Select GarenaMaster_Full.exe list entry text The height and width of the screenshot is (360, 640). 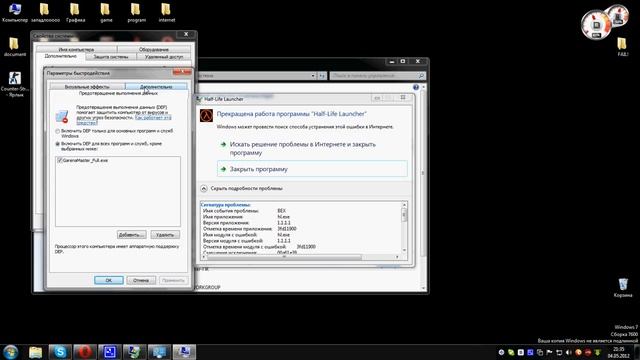click(85, 160)
